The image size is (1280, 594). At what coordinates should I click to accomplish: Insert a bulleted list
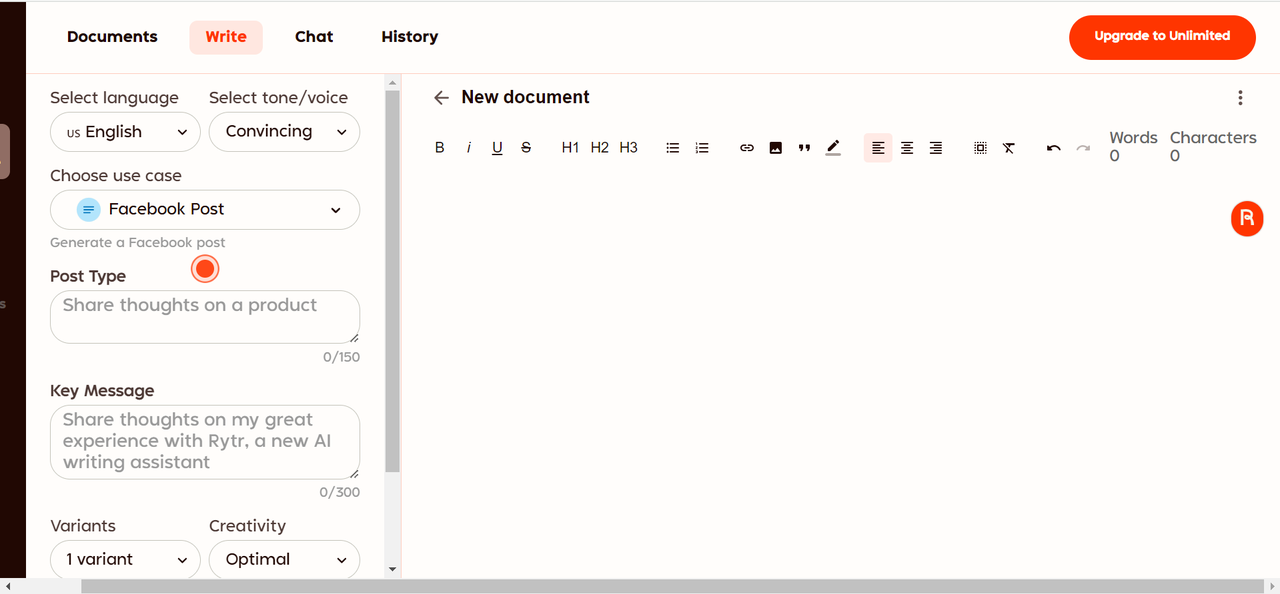tap(673, 148)
